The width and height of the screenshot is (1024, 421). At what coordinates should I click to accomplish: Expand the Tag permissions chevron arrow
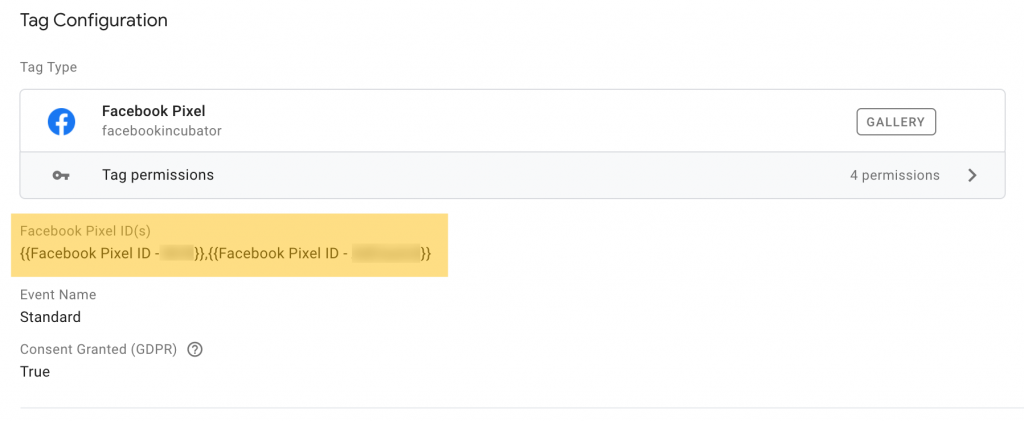[x=972, y=175]
